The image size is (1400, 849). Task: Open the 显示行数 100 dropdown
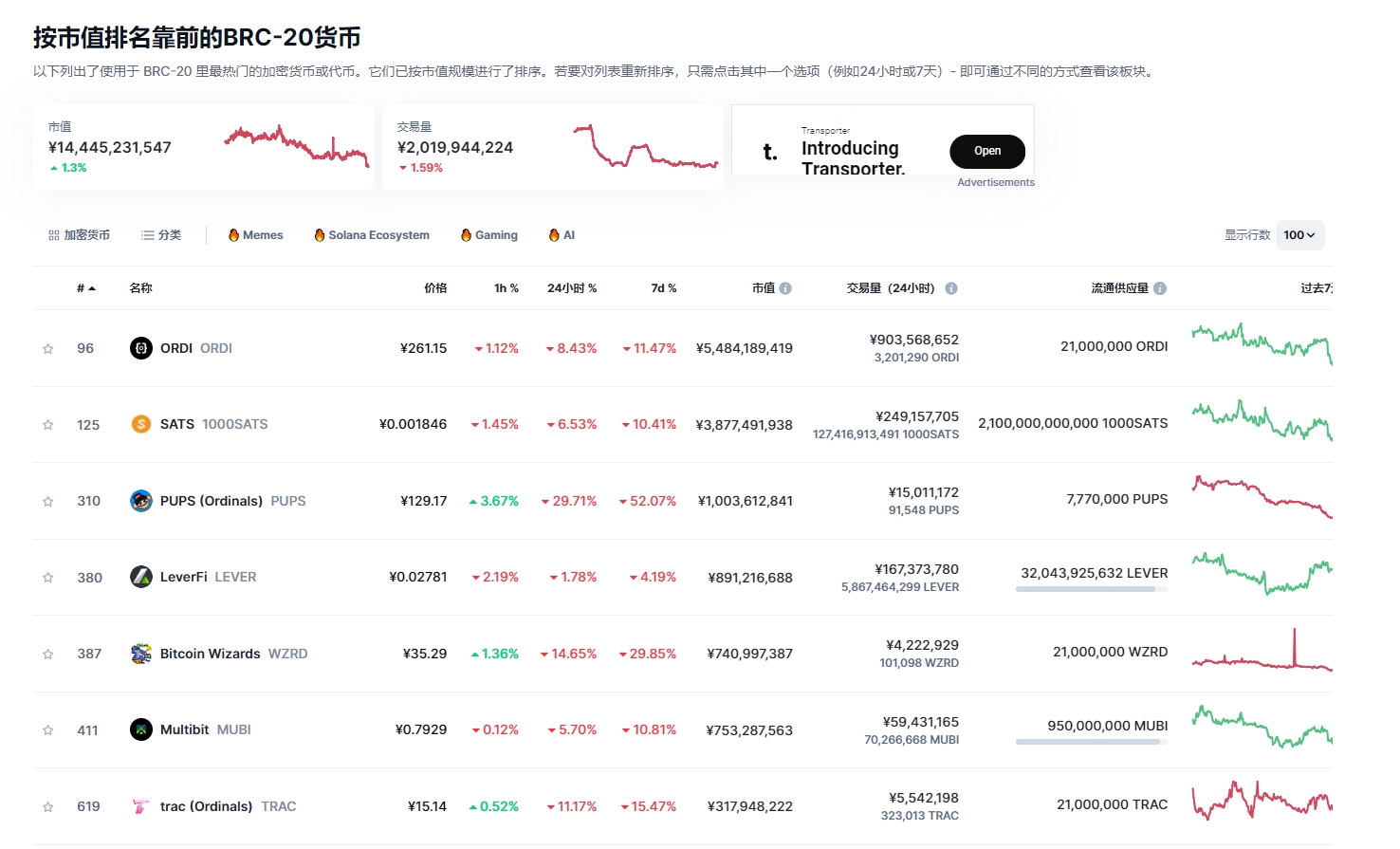(1299, 235)
